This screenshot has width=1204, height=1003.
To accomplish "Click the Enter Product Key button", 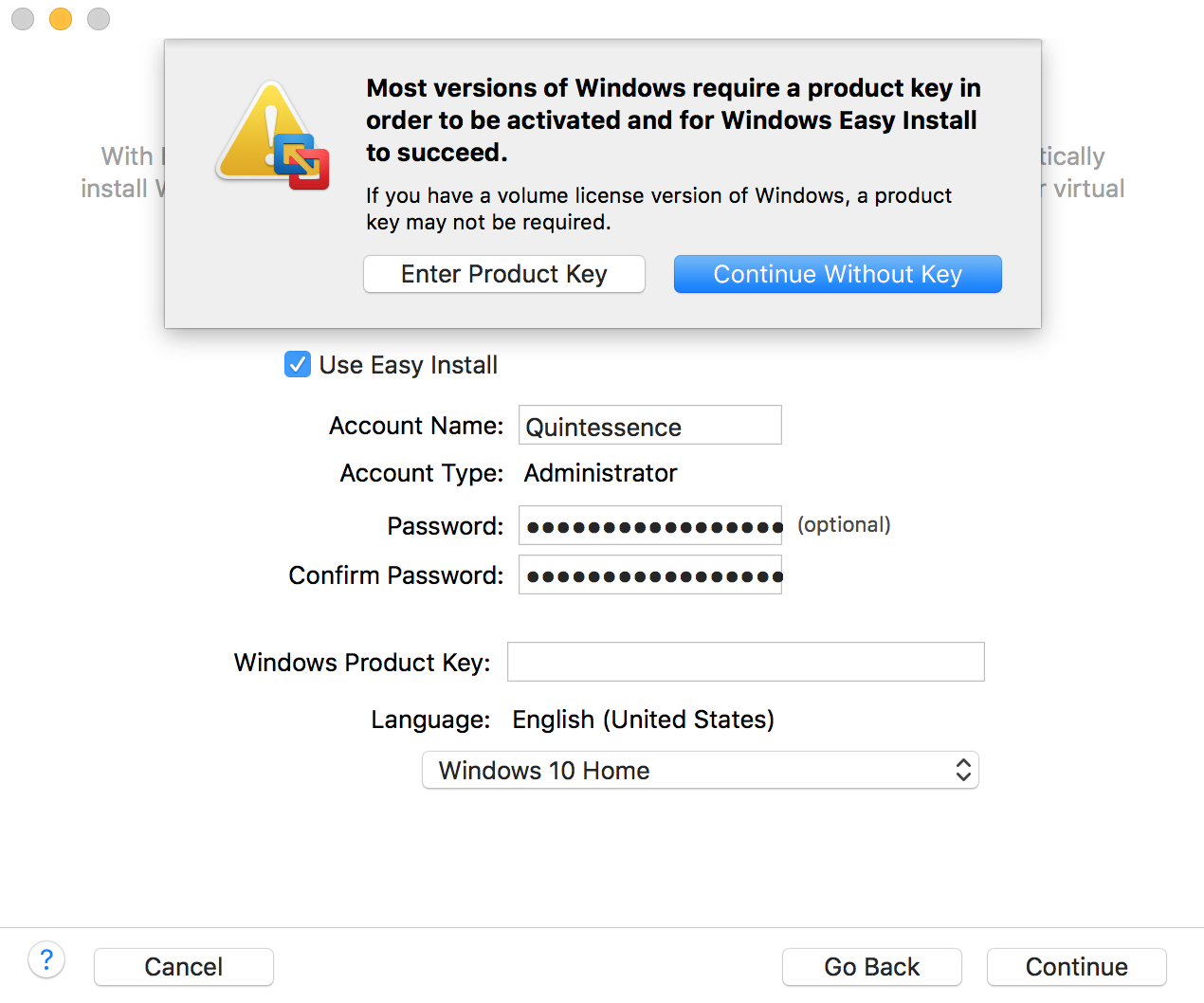I will click(504, 274).
